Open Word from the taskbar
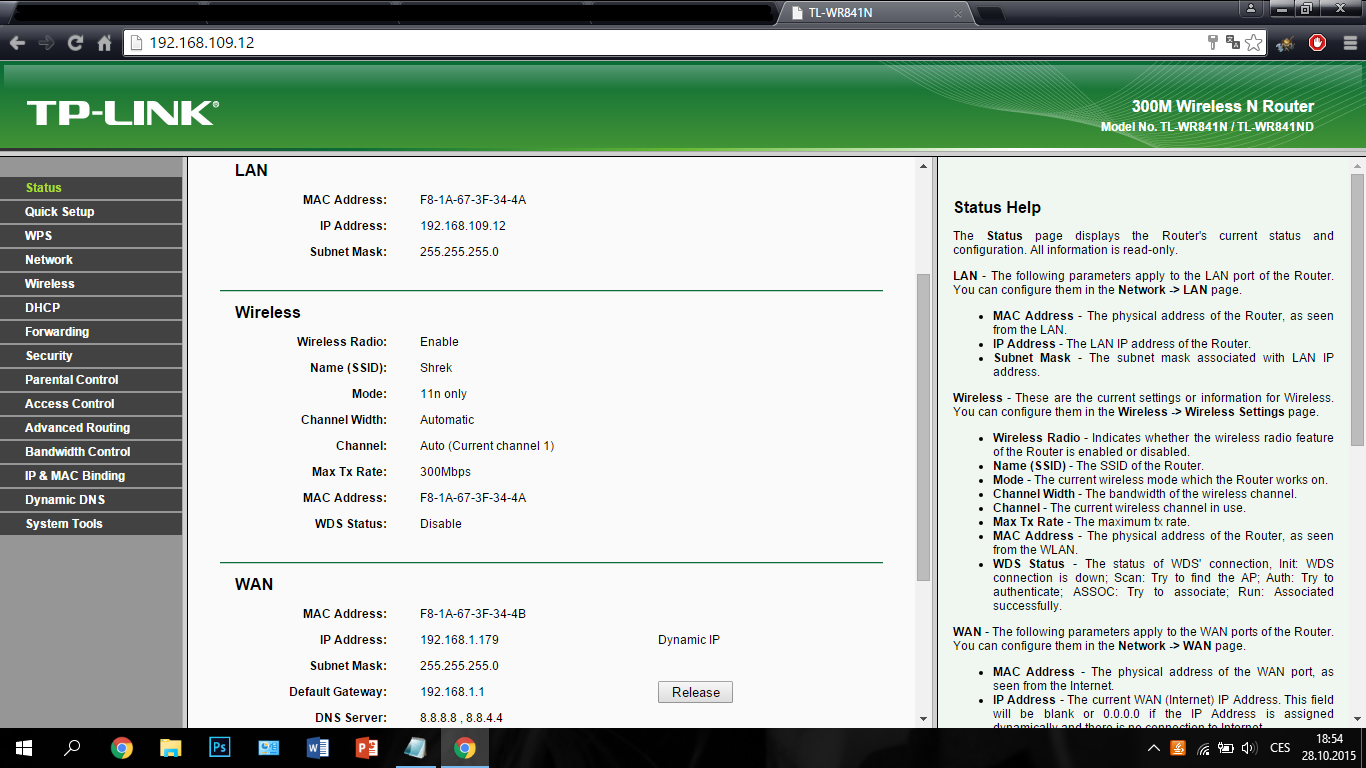The image size is (1366, 768). click(x=318, y=747)
